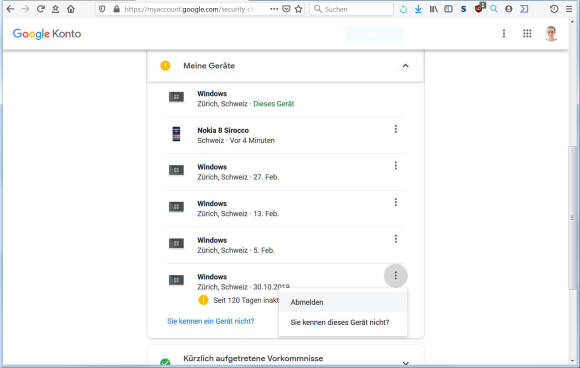Open the Firefox home page
Viewport: 580px width, 368px height.
click(x=71, y=9)
